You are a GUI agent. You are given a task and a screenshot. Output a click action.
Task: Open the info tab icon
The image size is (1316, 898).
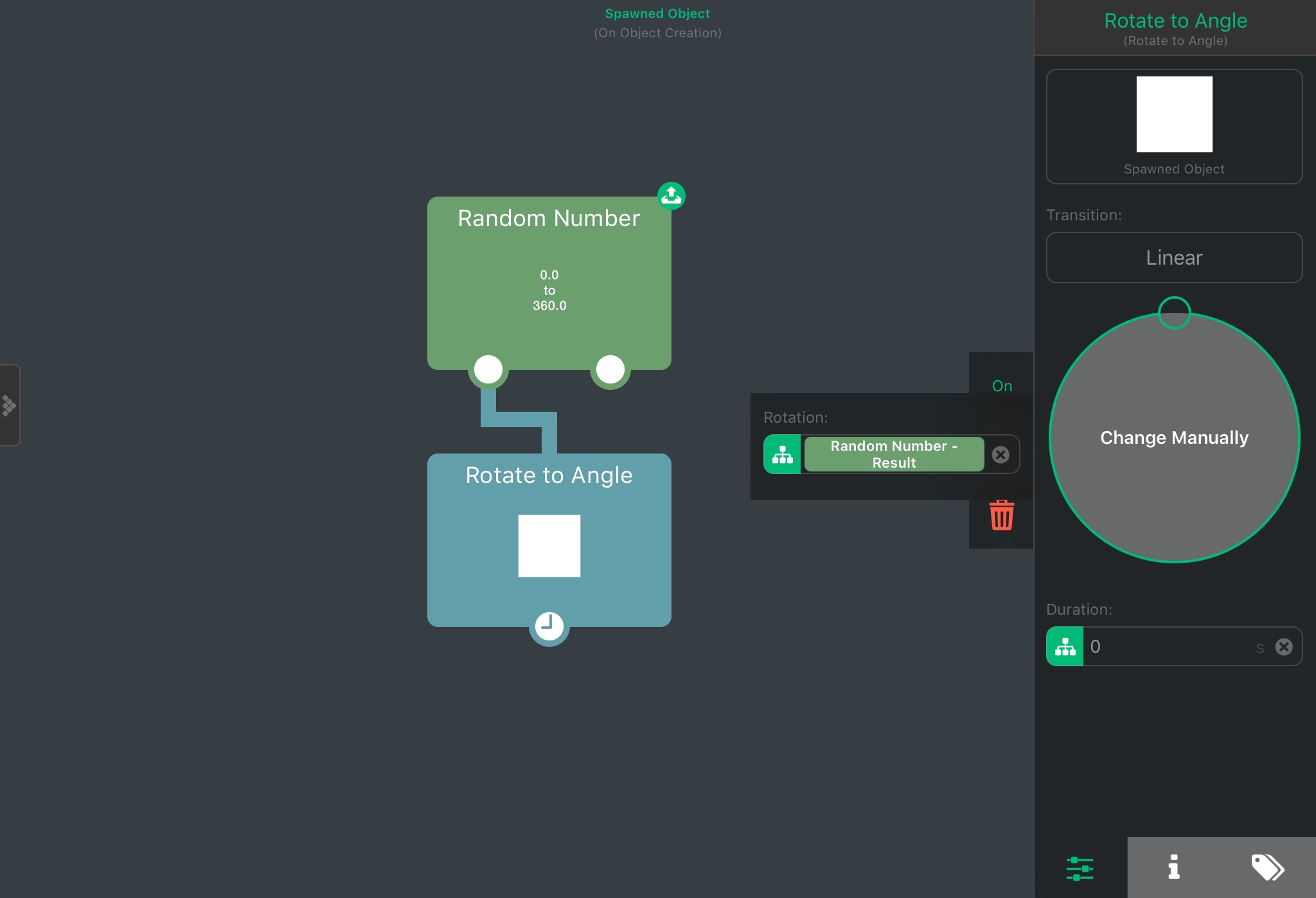pyautogui.click(x=1174, y=867)
